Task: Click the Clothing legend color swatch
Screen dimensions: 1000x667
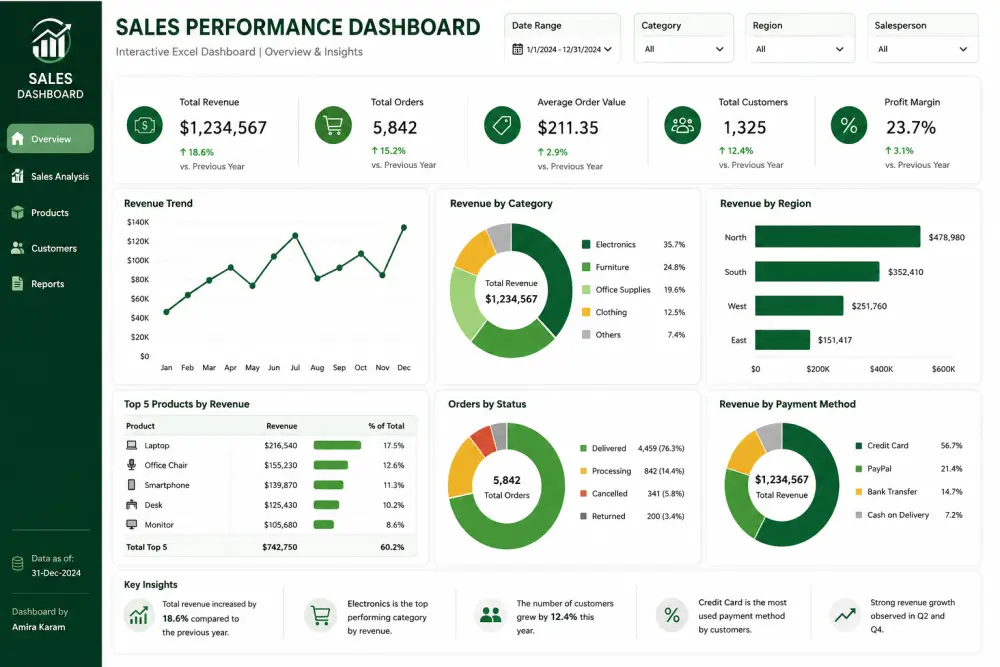Action: pos(586,312)
